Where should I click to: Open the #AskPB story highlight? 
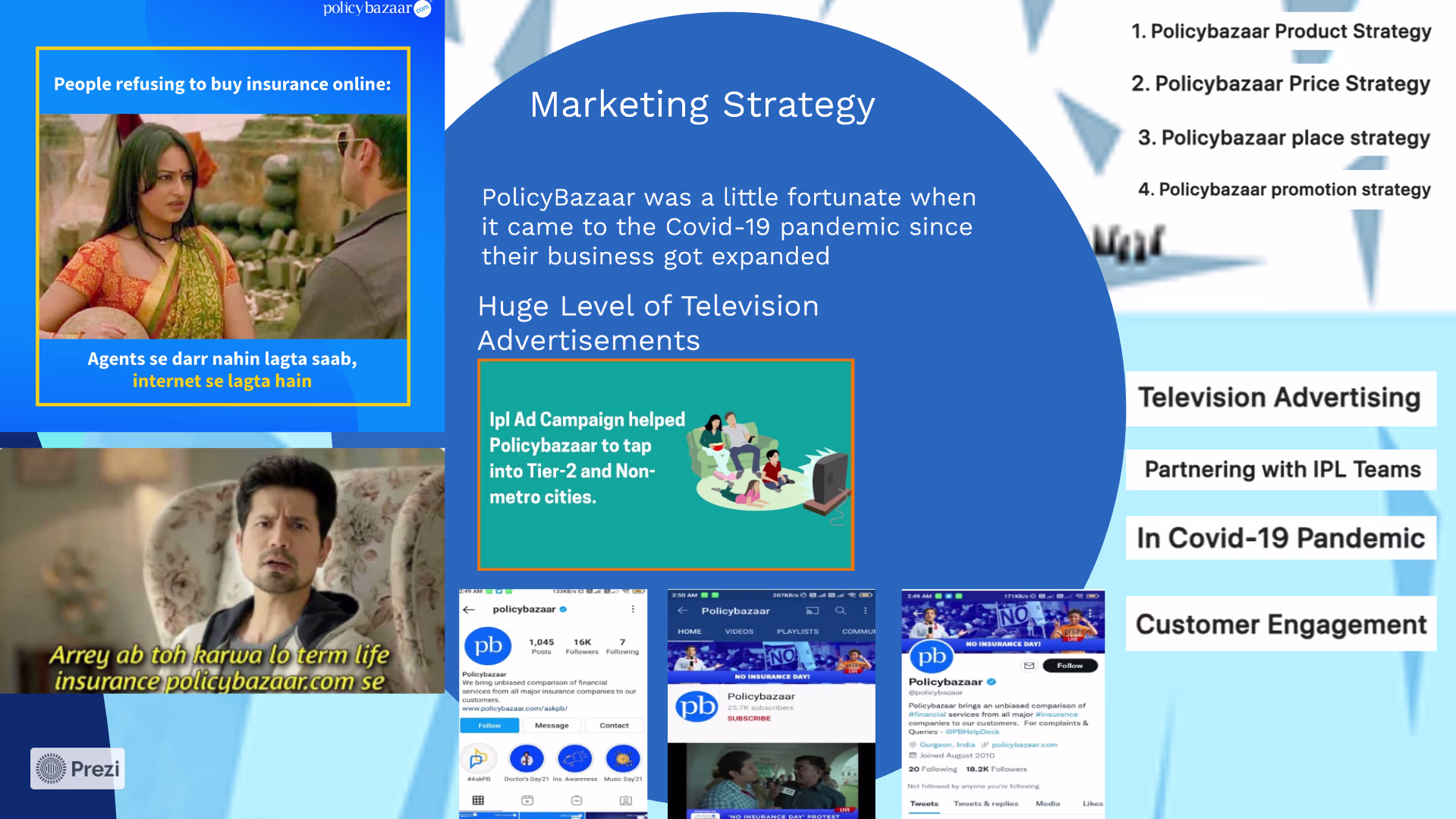coord(479,760)
